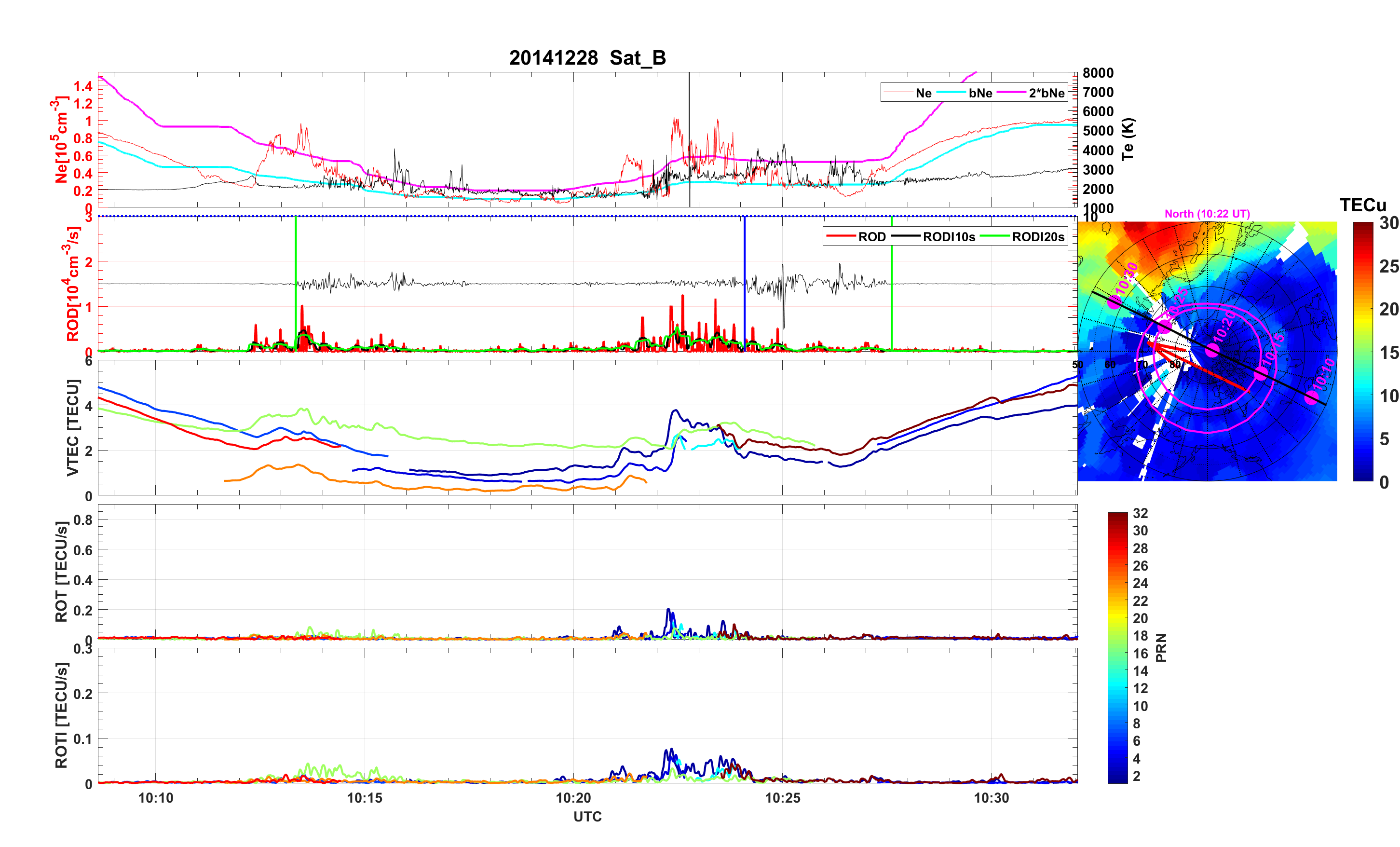1400x847 pixels.
Task: Click the dark red top of TECu colorbar
Action: coord(1362,226)
